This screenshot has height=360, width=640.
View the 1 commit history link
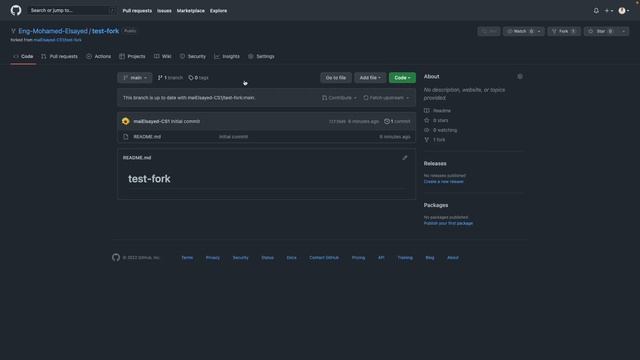pyautogui.click(x=397, y=121)
